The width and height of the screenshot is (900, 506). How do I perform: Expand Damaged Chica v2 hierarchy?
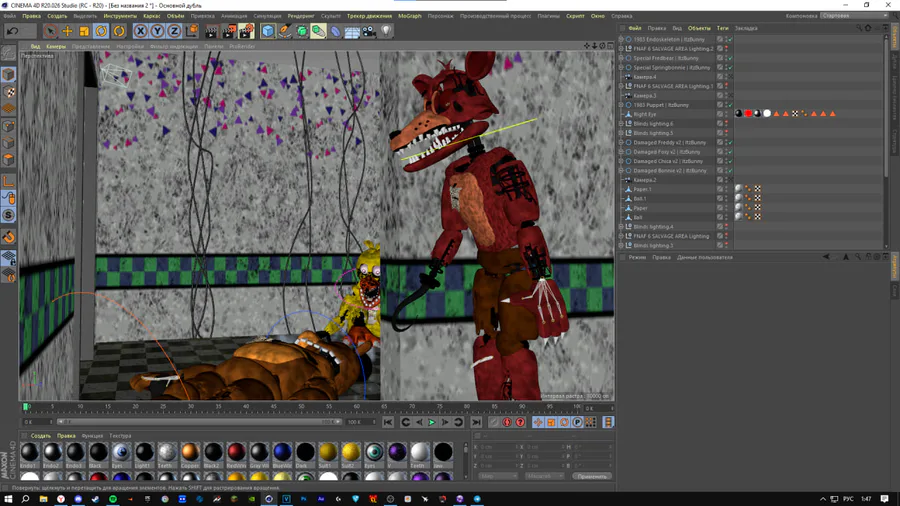tap(621, 161)
